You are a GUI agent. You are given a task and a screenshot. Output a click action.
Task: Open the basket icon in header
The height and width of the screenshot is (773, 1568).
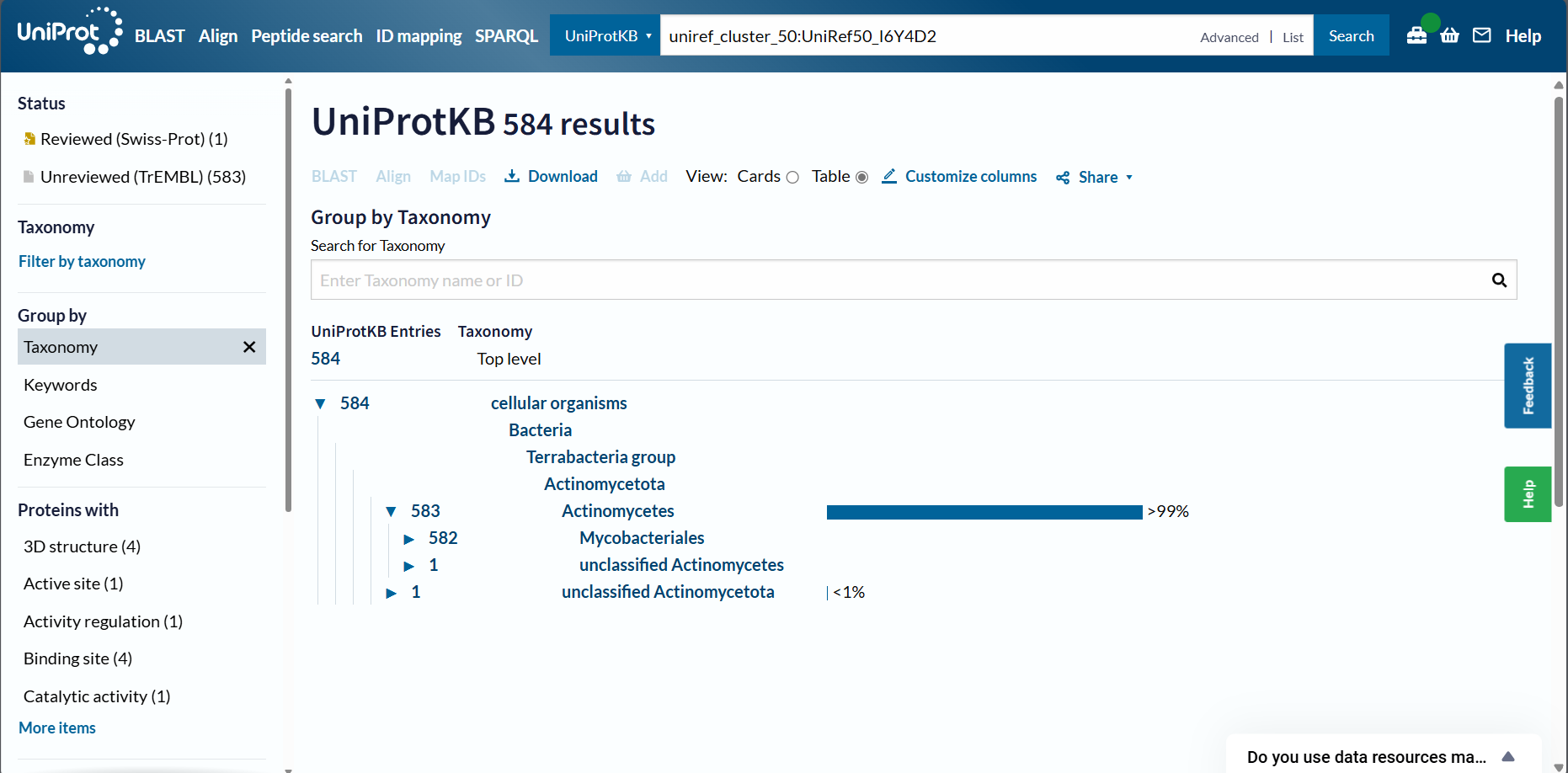1449,35
